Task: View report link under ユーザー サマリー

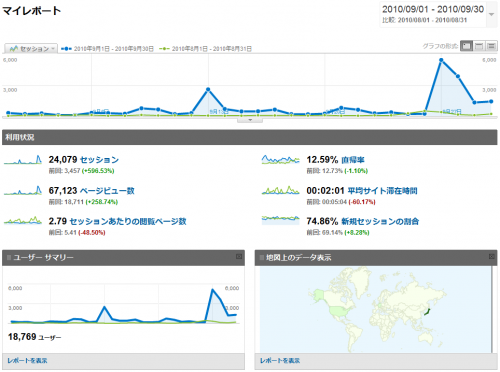Action: 27,361
